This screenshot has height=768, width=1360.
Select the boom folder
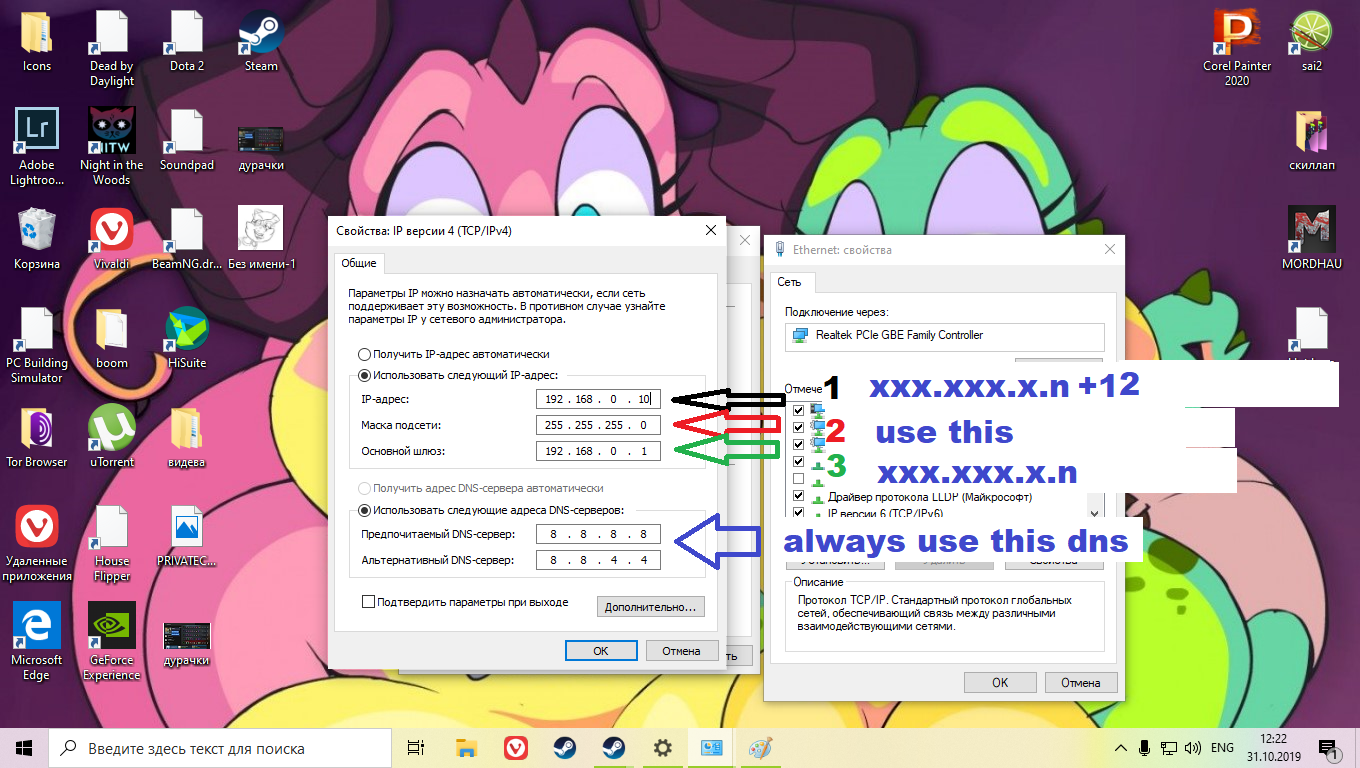click(x=112, y=338)
